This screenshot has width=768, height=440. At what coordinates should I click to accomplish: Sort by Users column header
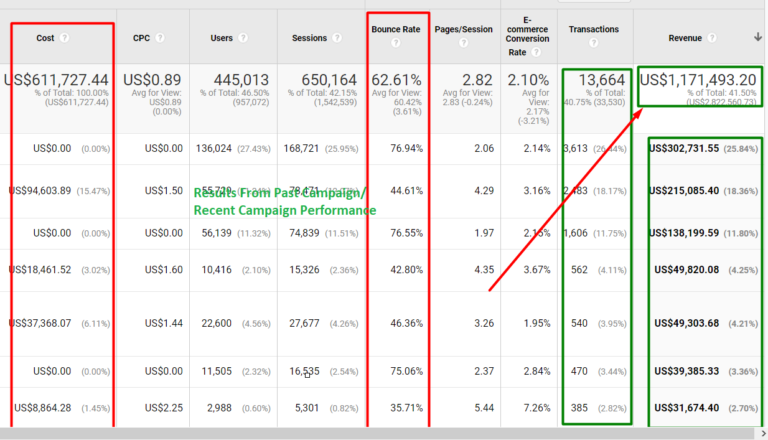point(221,38)
